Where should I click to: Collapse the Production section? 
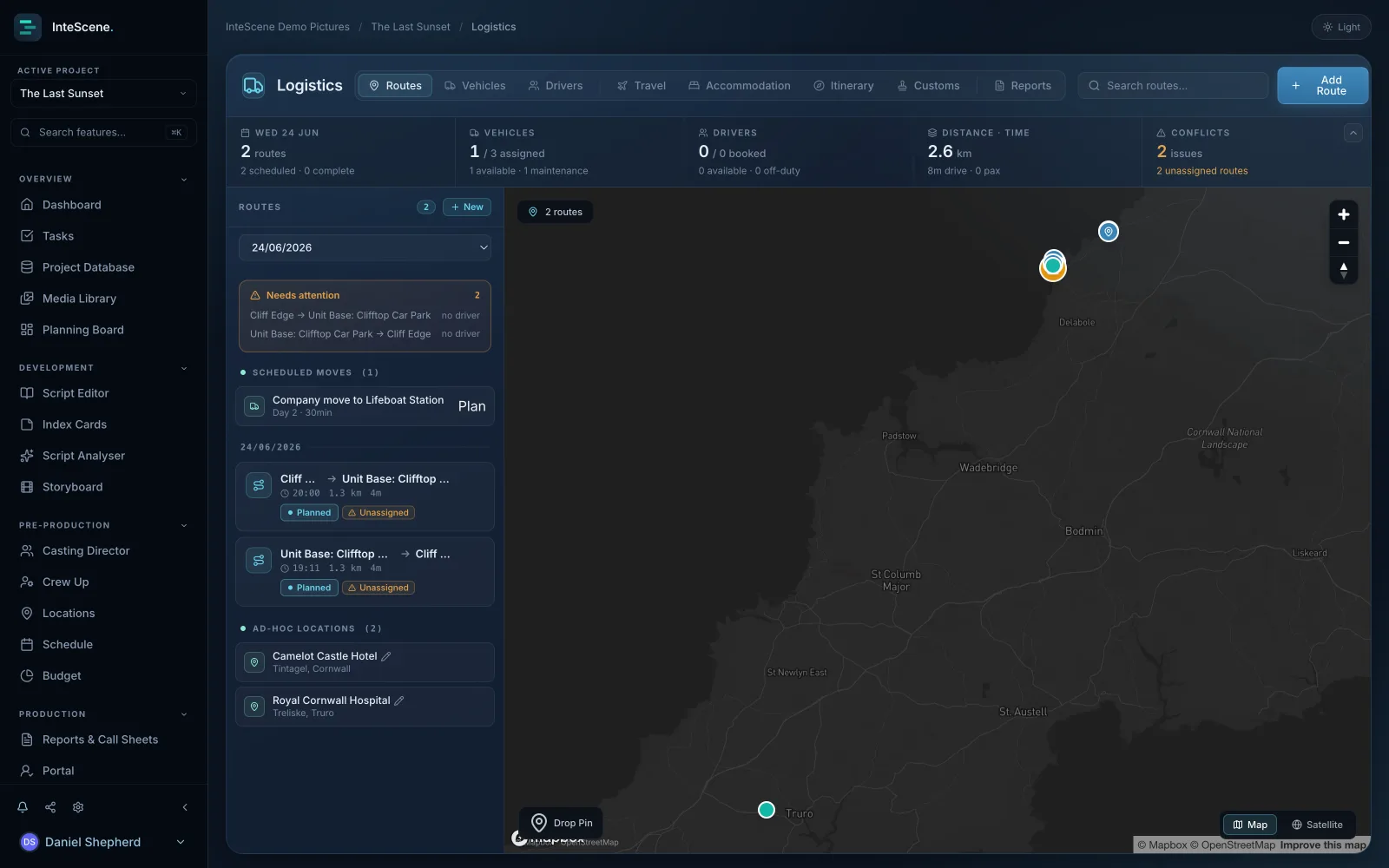coord(184,714)
